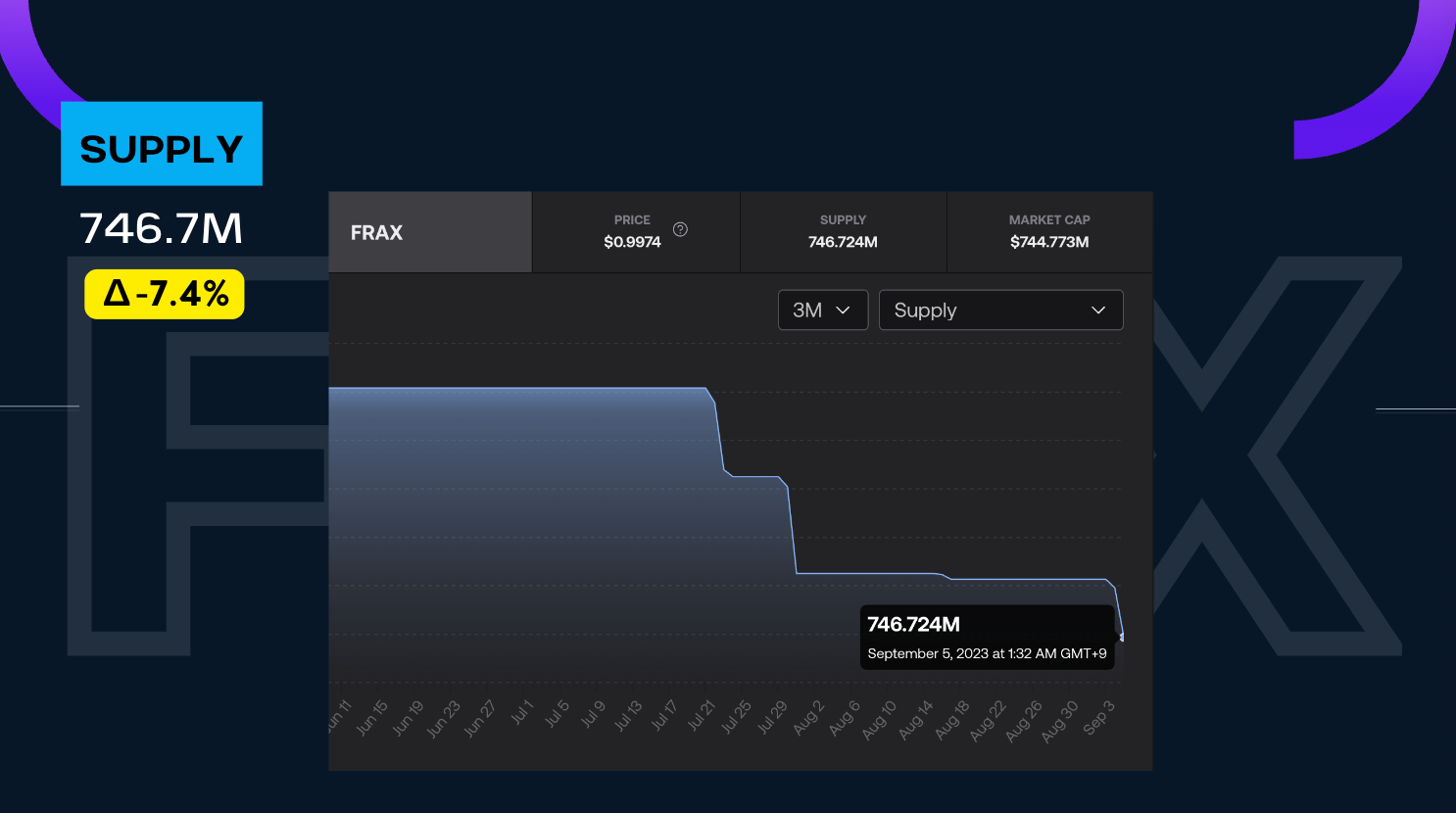Click the Jul 21 axis date label
Screen dimensions: 1456x813
tap(701, 716)
